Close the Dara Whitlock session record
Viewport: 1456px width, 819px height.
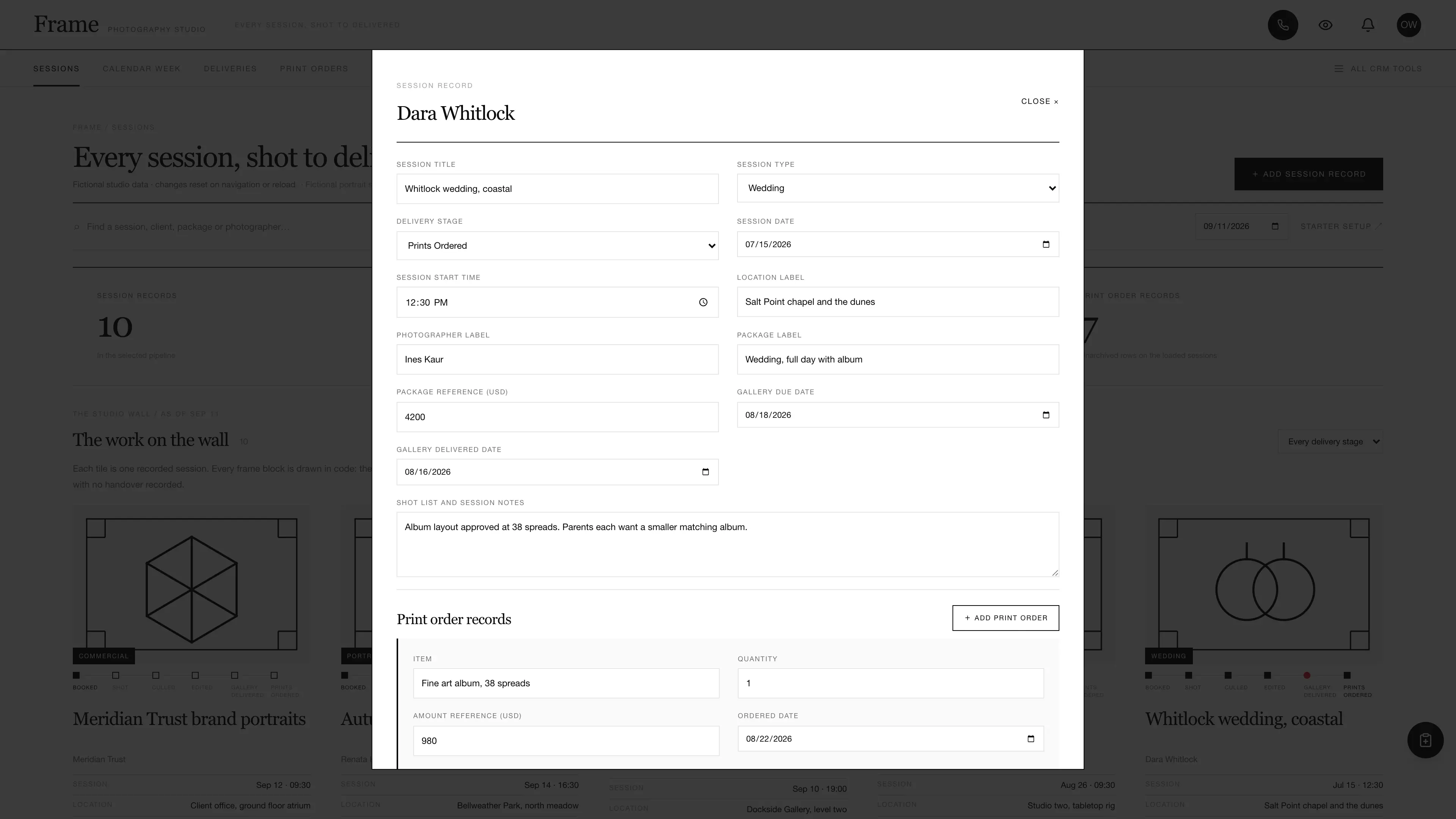[1039, 101]
